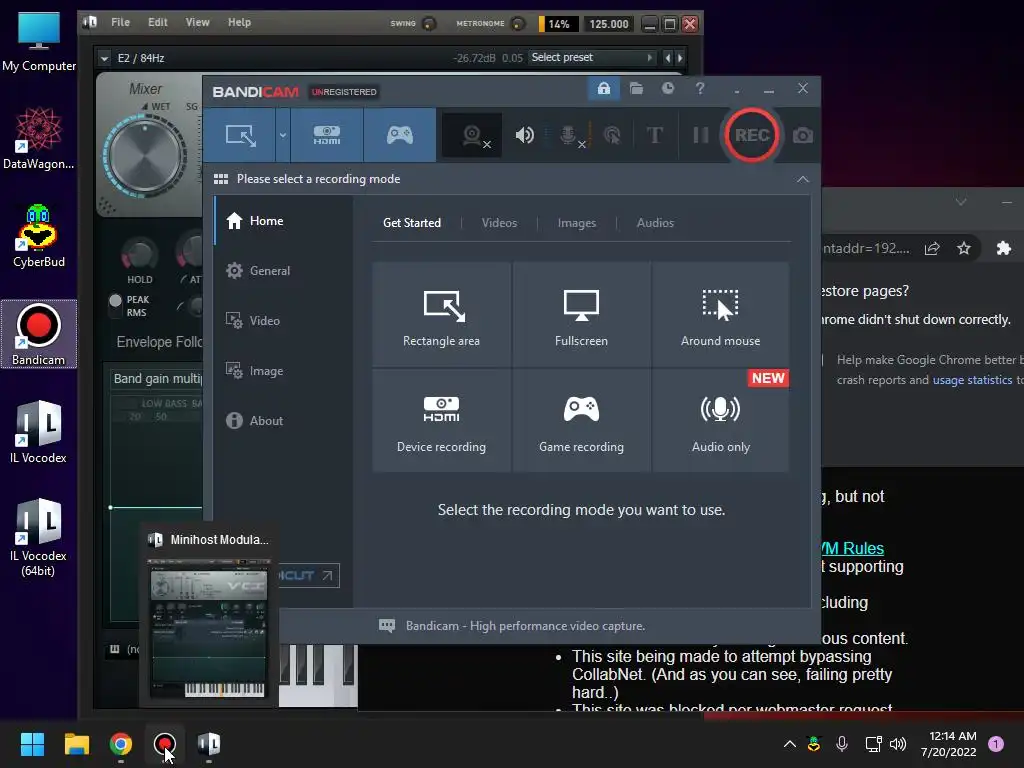Click Minihost Modular preview thumbnail
The width and height of the screenshot is (1024, 768).
(x=209, y=628)
